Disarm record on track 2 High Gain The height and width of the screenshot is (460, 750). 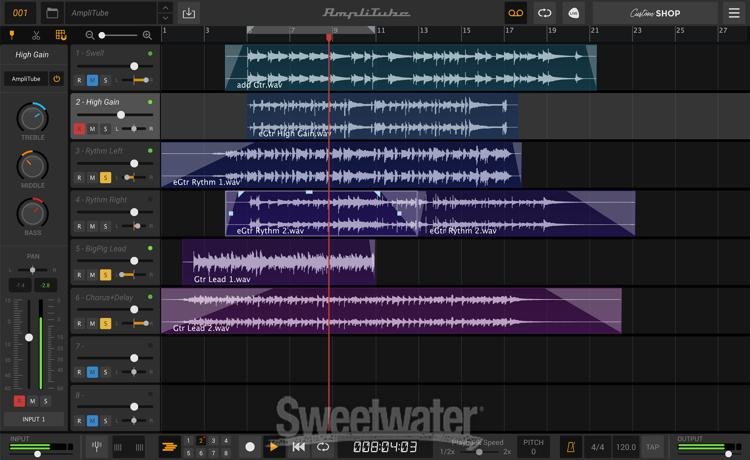click(x=79, y=129)
